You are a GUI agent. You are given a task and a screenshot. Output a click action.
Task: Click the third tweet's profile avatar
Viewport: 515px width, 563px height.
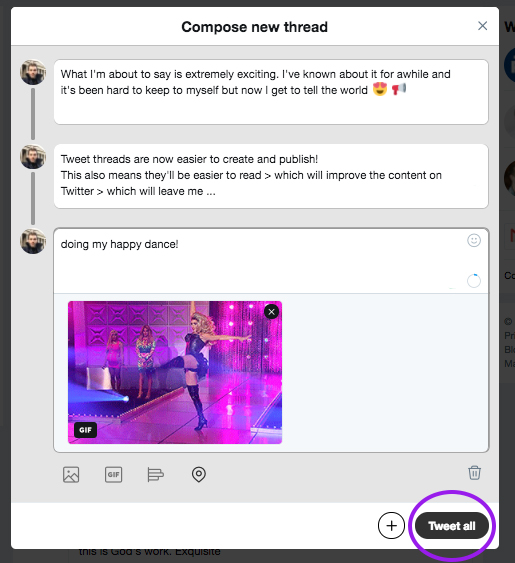click(x=33, y=241)
